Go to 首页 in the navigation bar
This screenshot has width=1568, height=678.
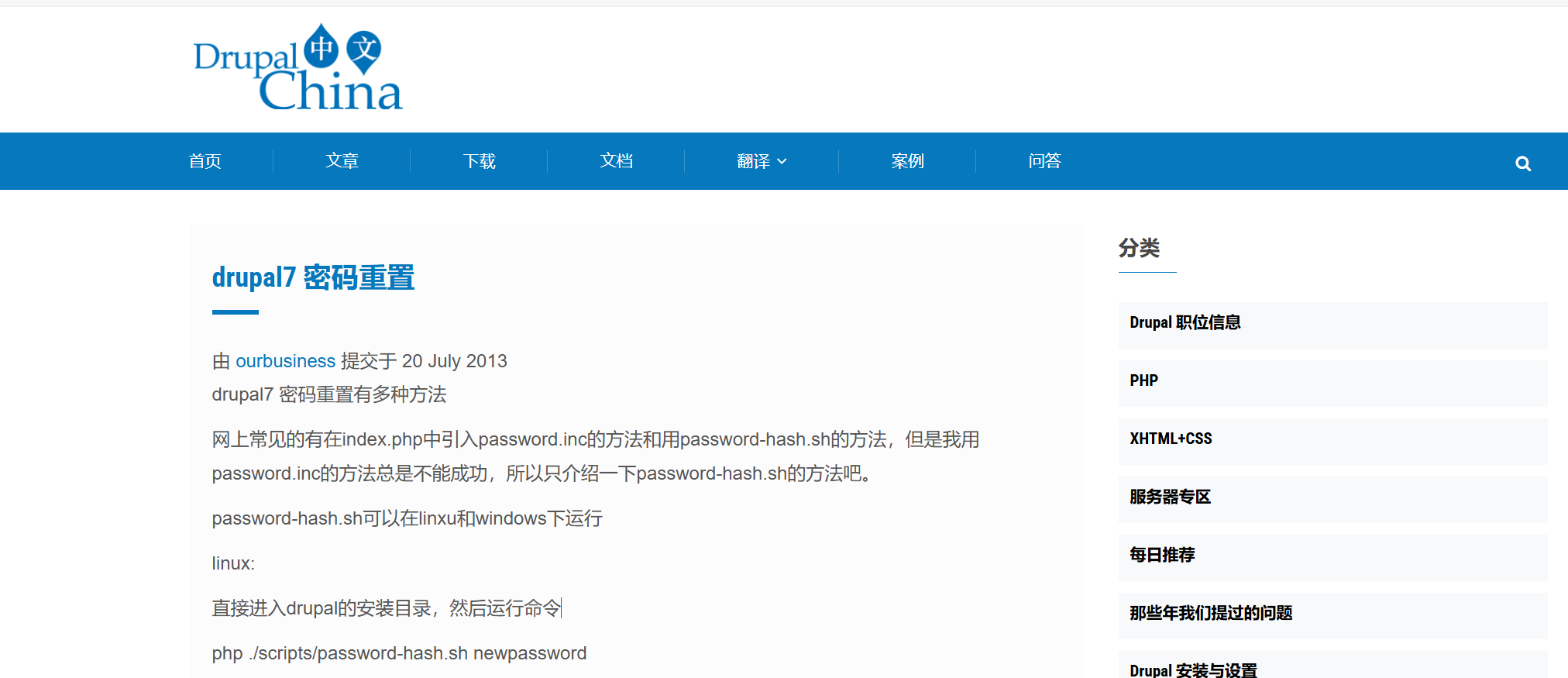pyautogui.click(x=205, y=161)
